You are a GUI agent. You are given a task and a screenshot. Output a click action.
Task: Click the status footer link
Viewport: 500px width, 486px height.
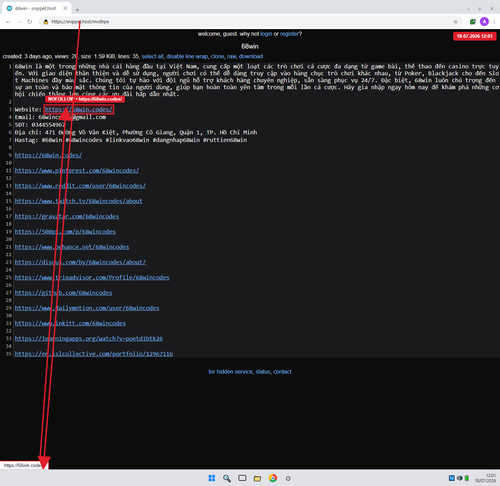[x=263, y=372]
